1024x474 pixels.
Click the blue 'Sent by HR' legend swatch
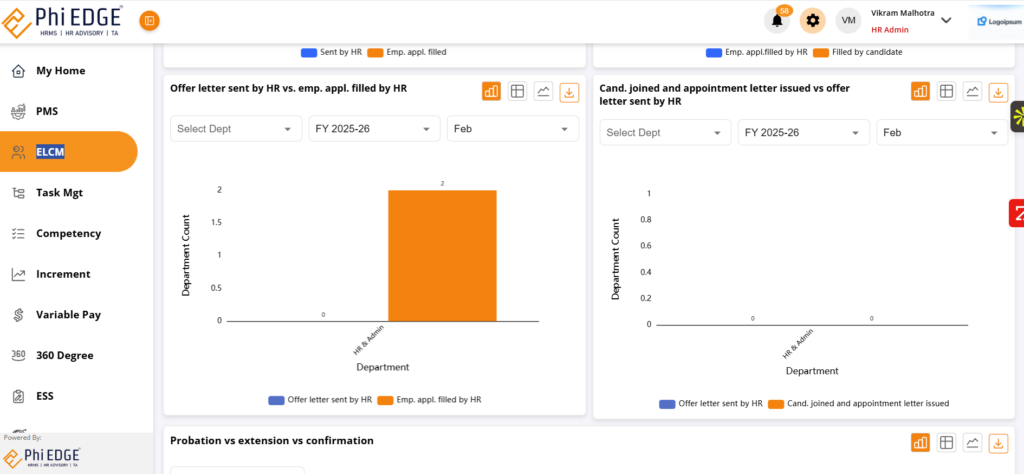click(308, 52)
